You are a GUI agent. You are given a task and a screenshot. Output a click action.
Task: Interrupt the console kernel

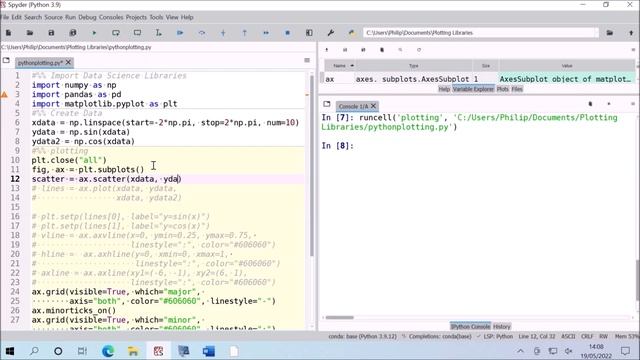[609, 104]
